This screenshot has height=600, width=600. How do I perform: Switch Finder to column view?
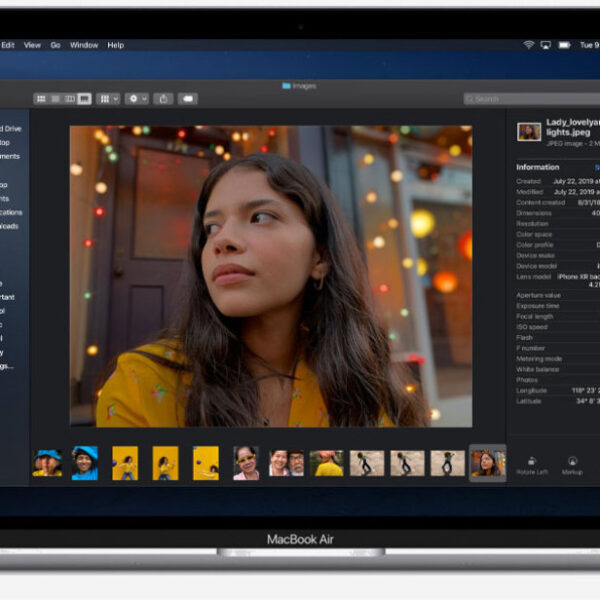tap(70, 99)
